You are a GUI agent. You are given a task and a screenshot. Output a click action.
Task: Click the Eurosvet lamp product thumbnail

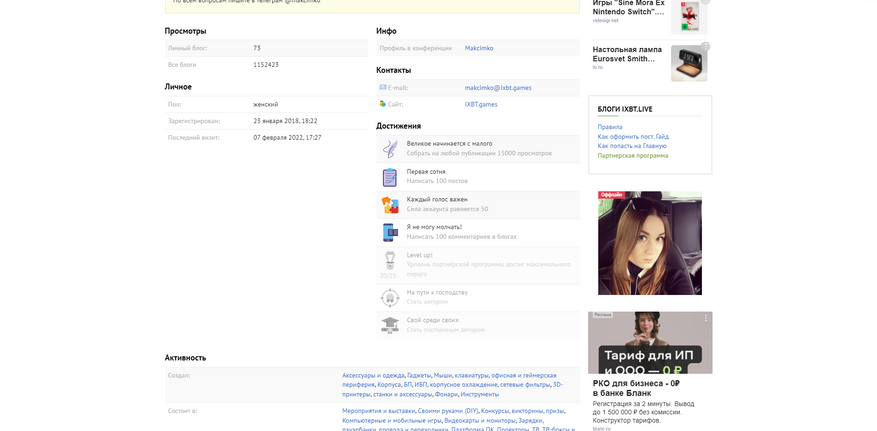689,63
